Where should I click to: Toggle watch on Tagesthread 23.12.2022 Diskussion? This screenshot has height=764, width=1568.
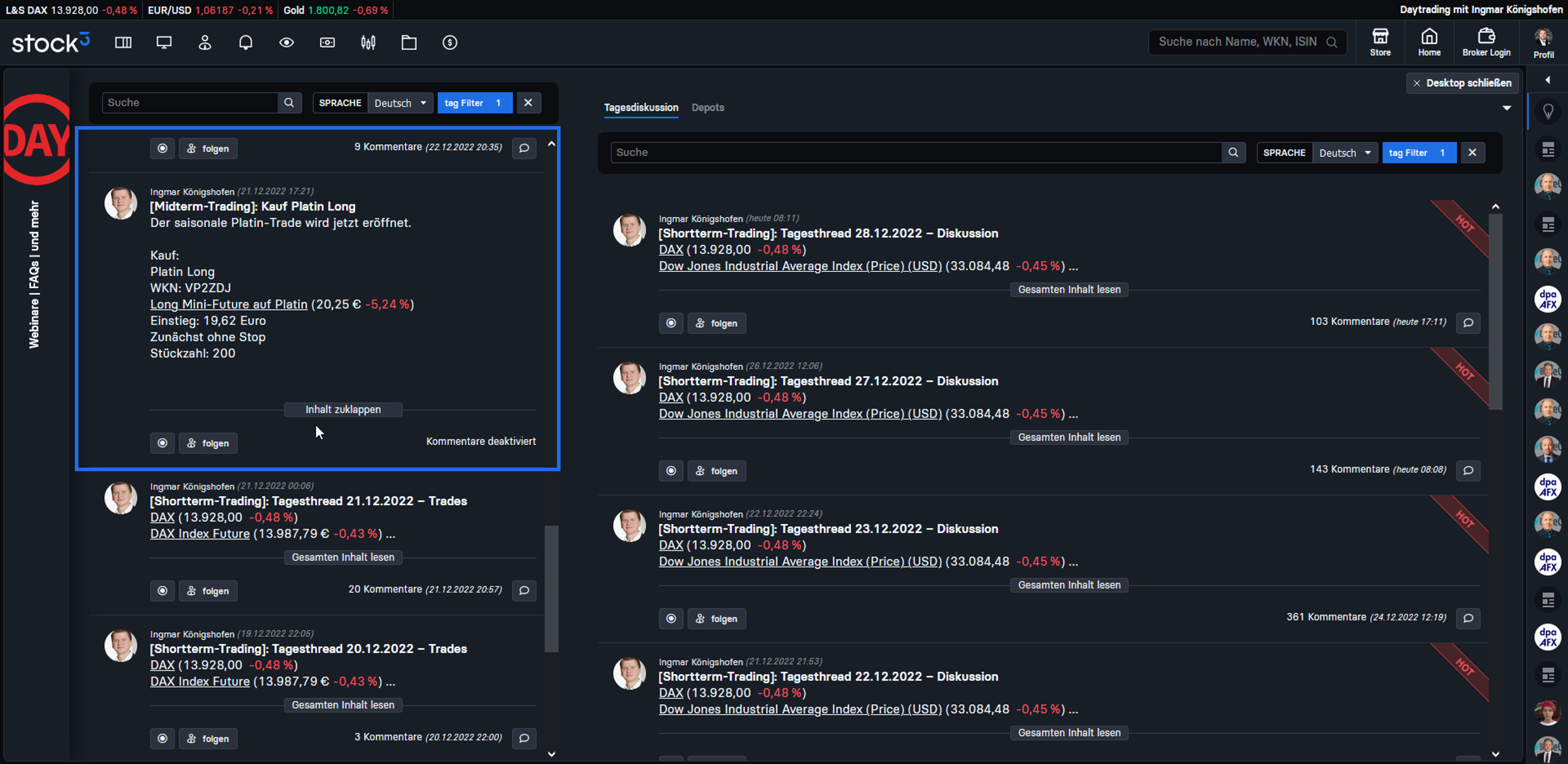(671, 619)
